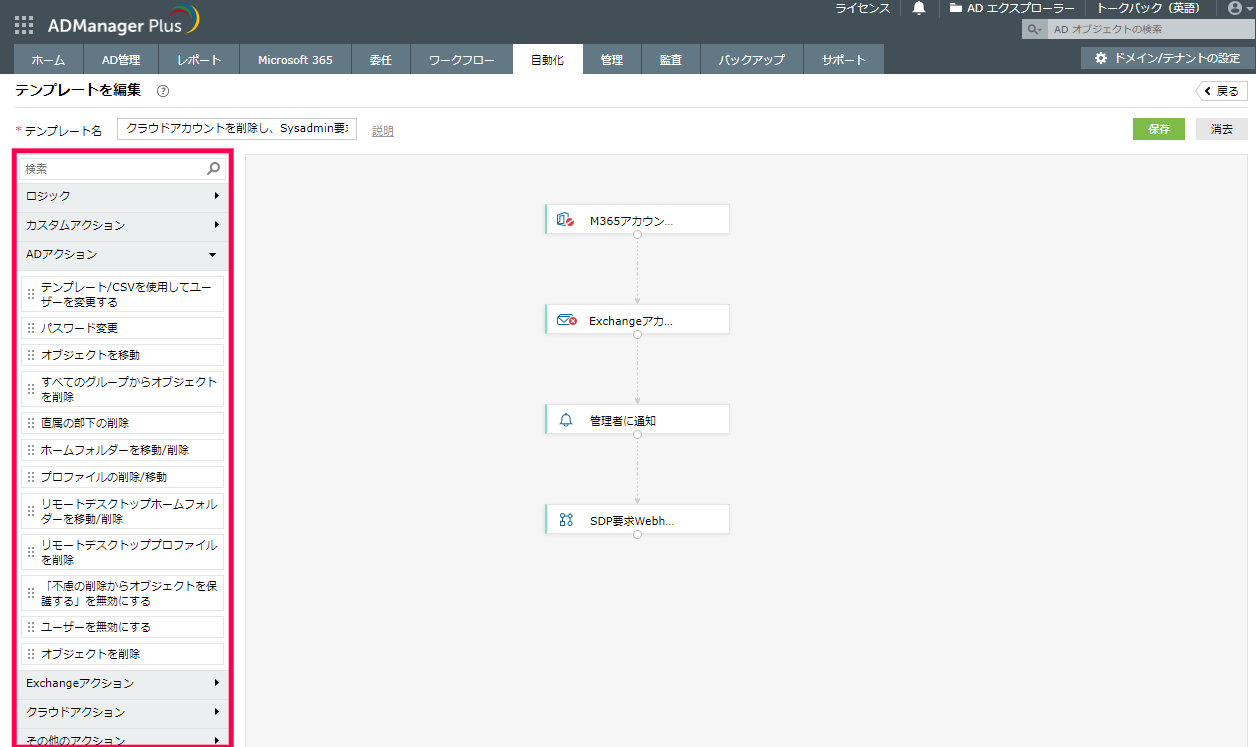
Task: Open the notification bell icon
Action: pyautogui.click(x=919, y=9)
